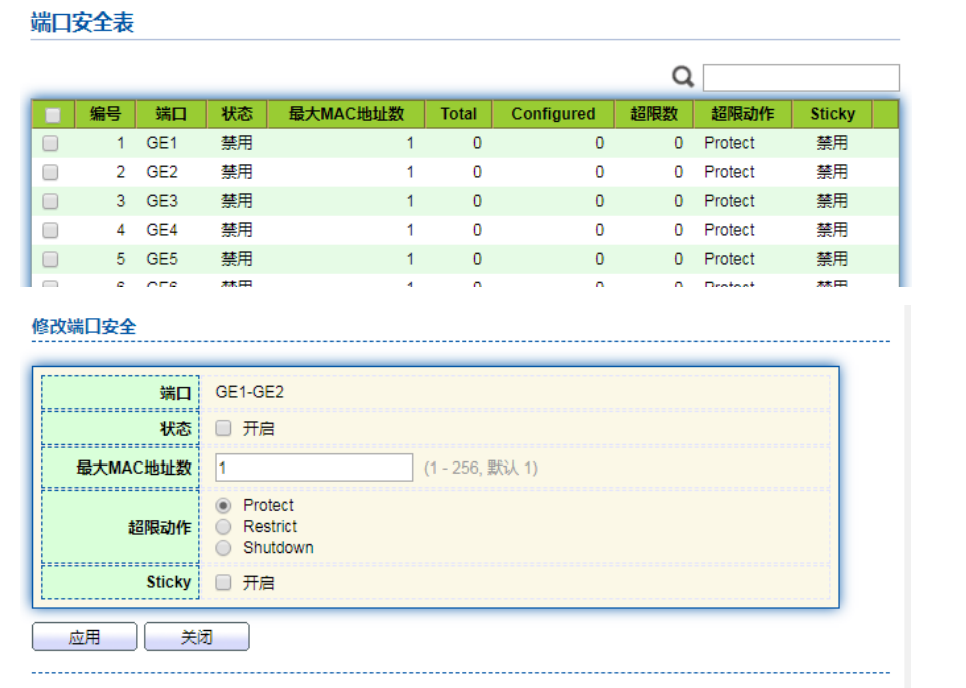
Task: Choose the Restrict violation action
Action: coord(224,527)
